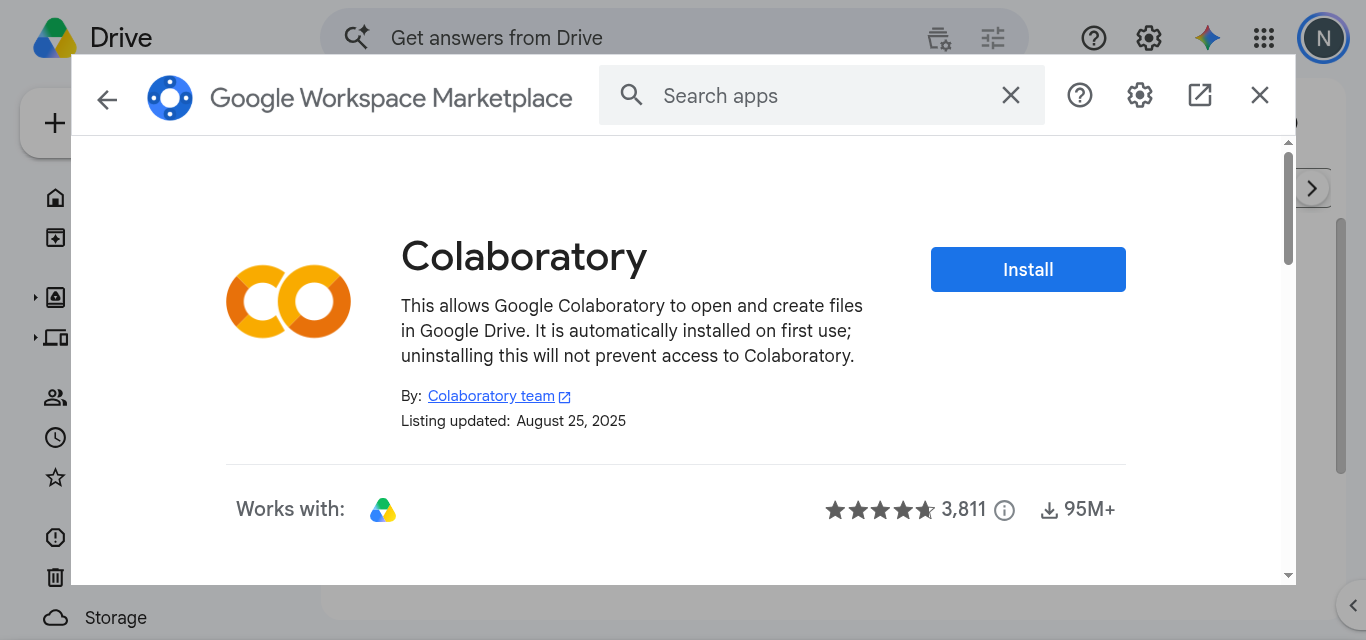The image size is (1366, 640).
Task: Click Drive's AI search sparkle magnifier icon
Action: (357, 38)
